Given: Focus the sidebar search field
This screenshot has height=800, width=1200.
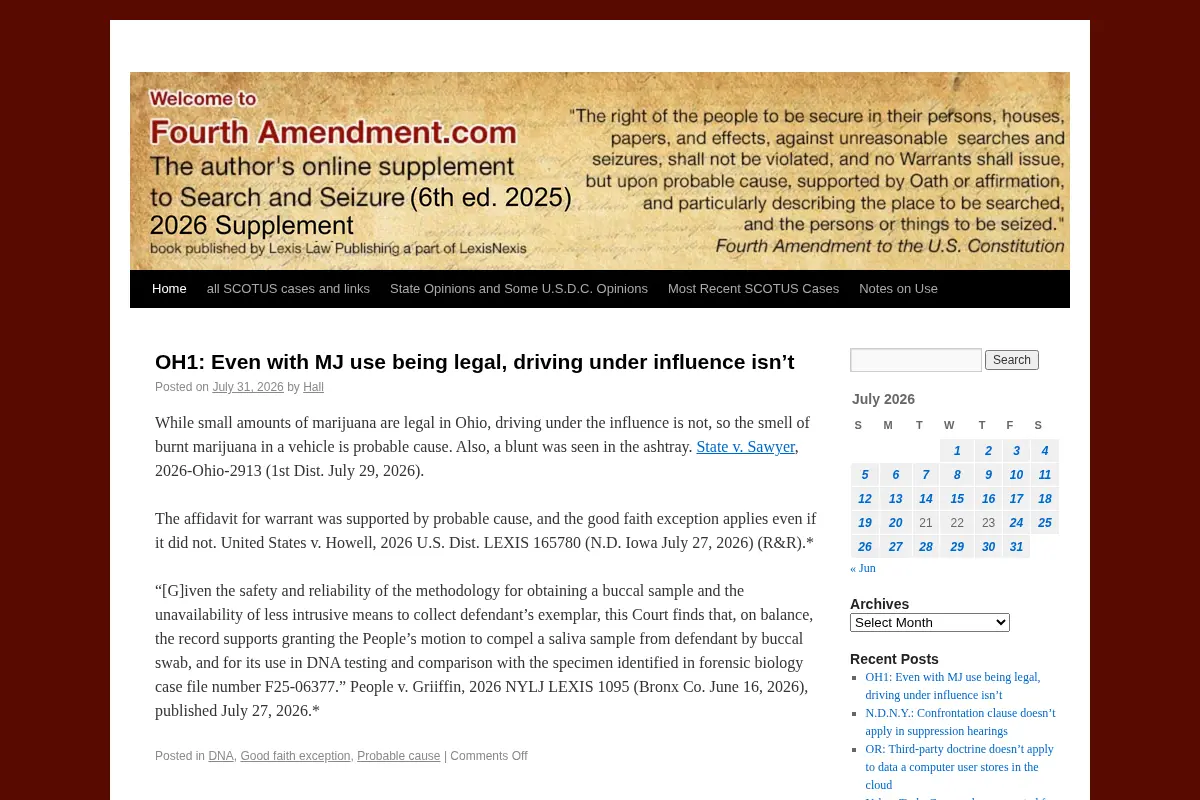Looking at the screenshot, I should point(916,360).
